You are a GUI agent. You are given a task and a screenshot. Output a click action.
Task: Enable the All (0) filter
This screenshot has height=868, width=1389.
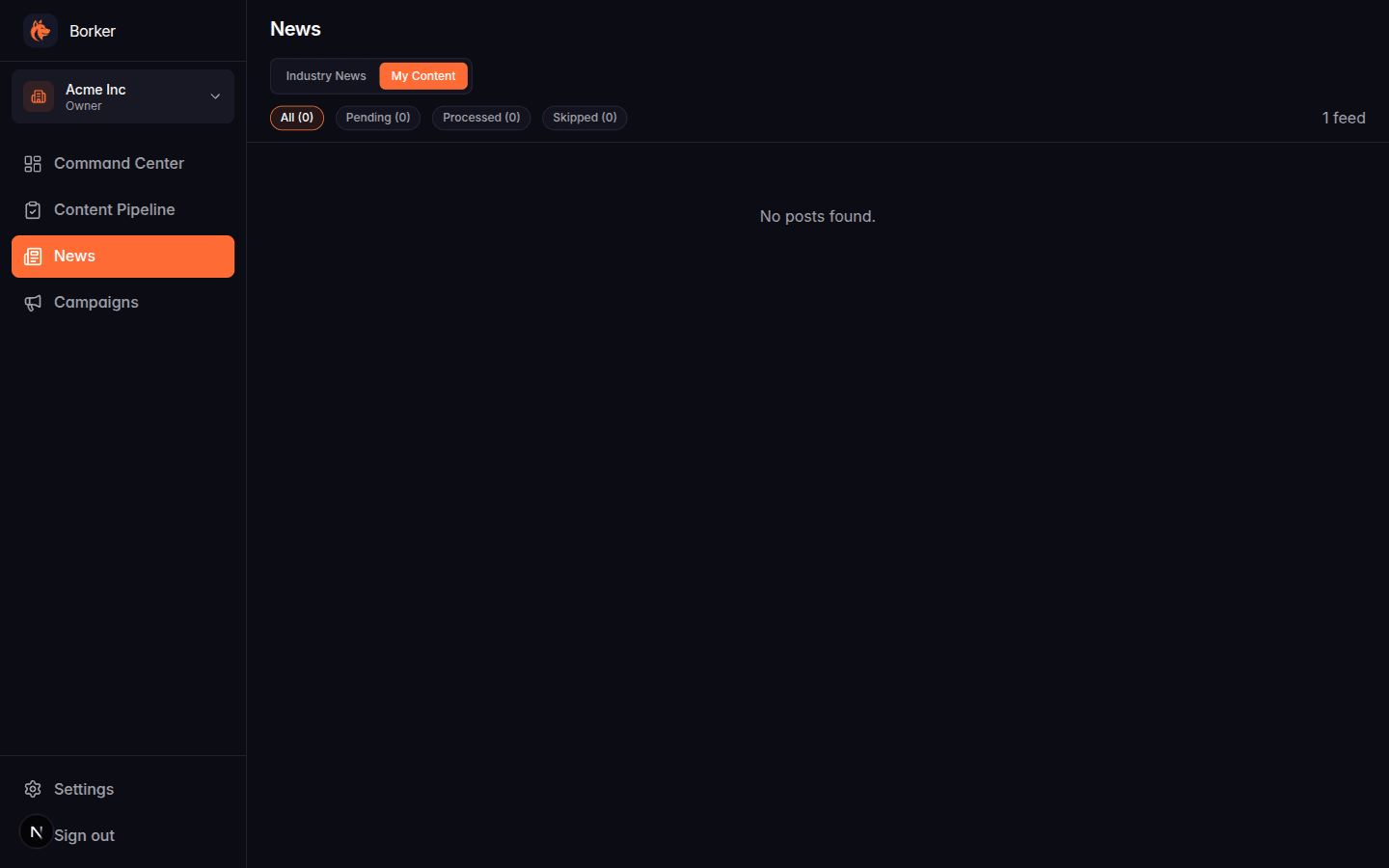tap(296, 117)
